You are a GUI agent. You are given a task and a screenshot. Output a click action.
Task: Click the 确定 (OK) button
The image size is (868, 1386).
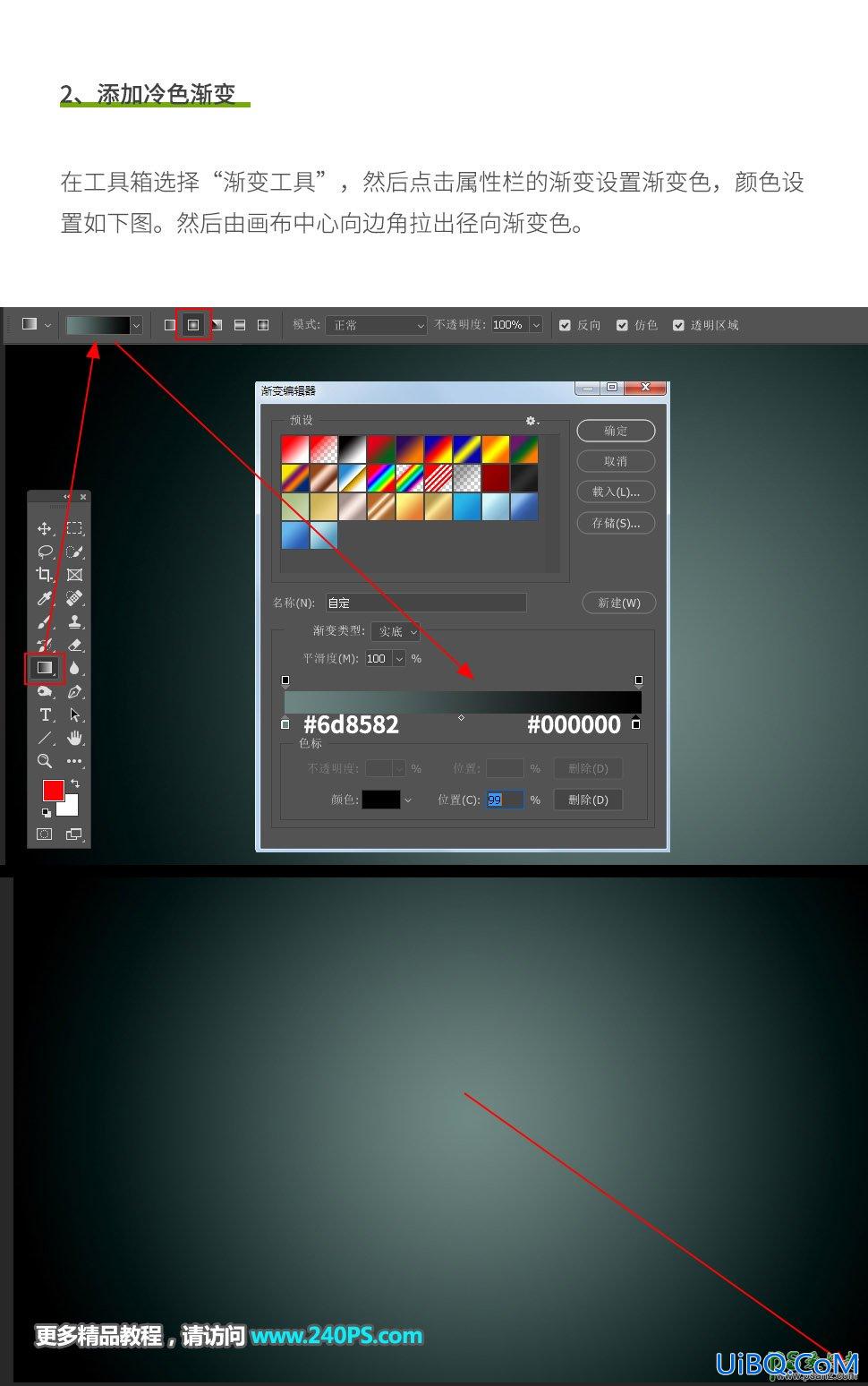tap(616, 431)
